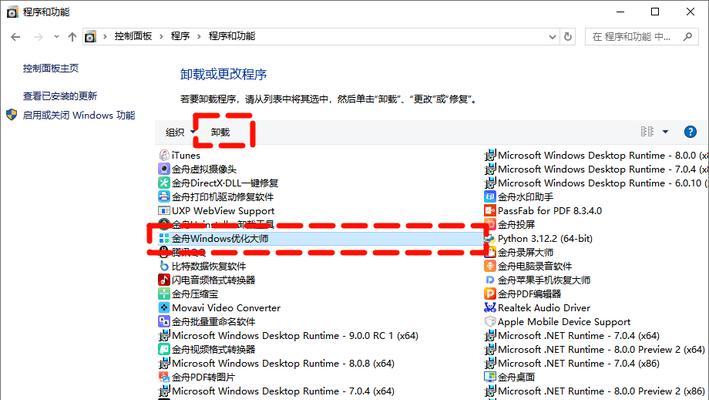Select the 金舟打印机驱动修复软件 icon
This screenshot has width=709, height=400.
(164, 197)
